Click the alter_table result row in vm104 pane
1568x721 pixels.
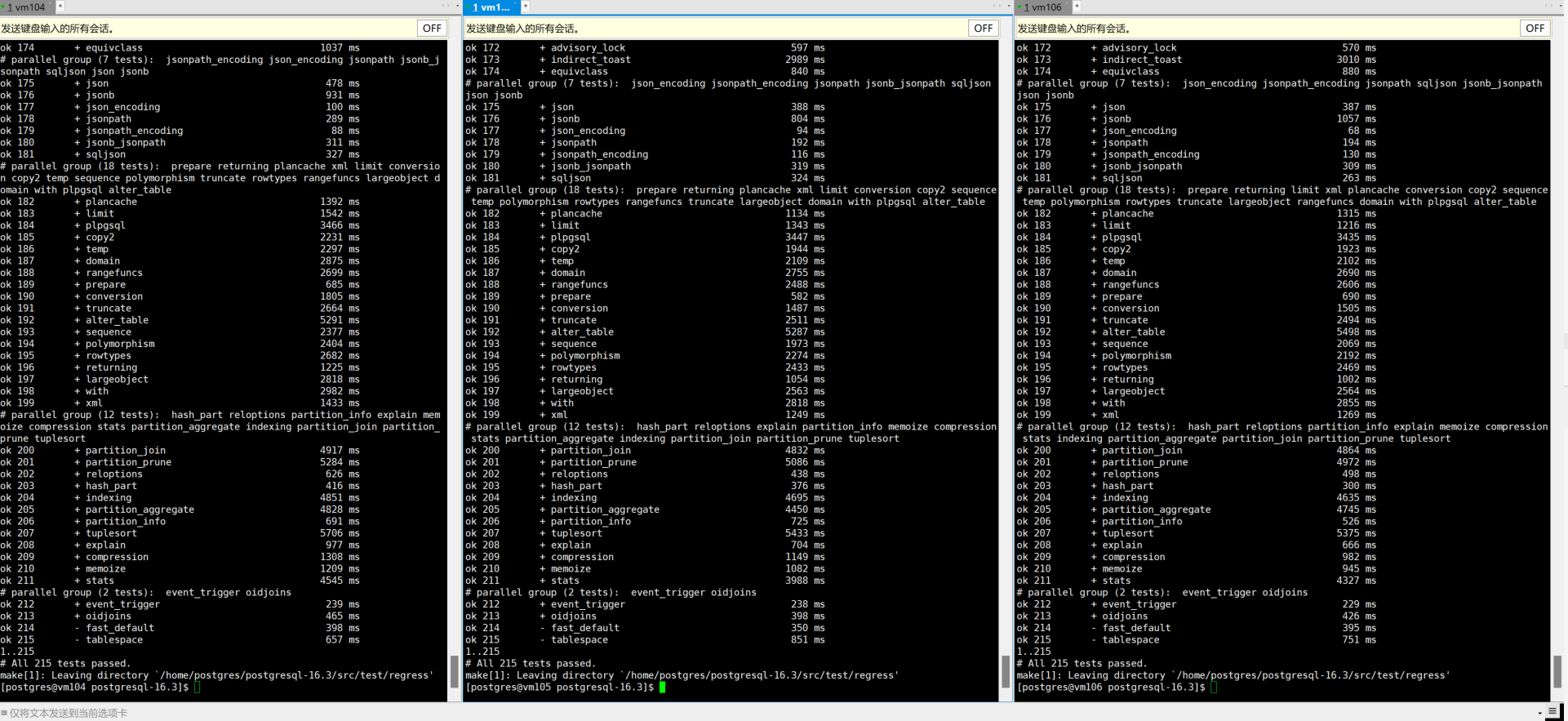pyautogui.click(x=180, y=320)
